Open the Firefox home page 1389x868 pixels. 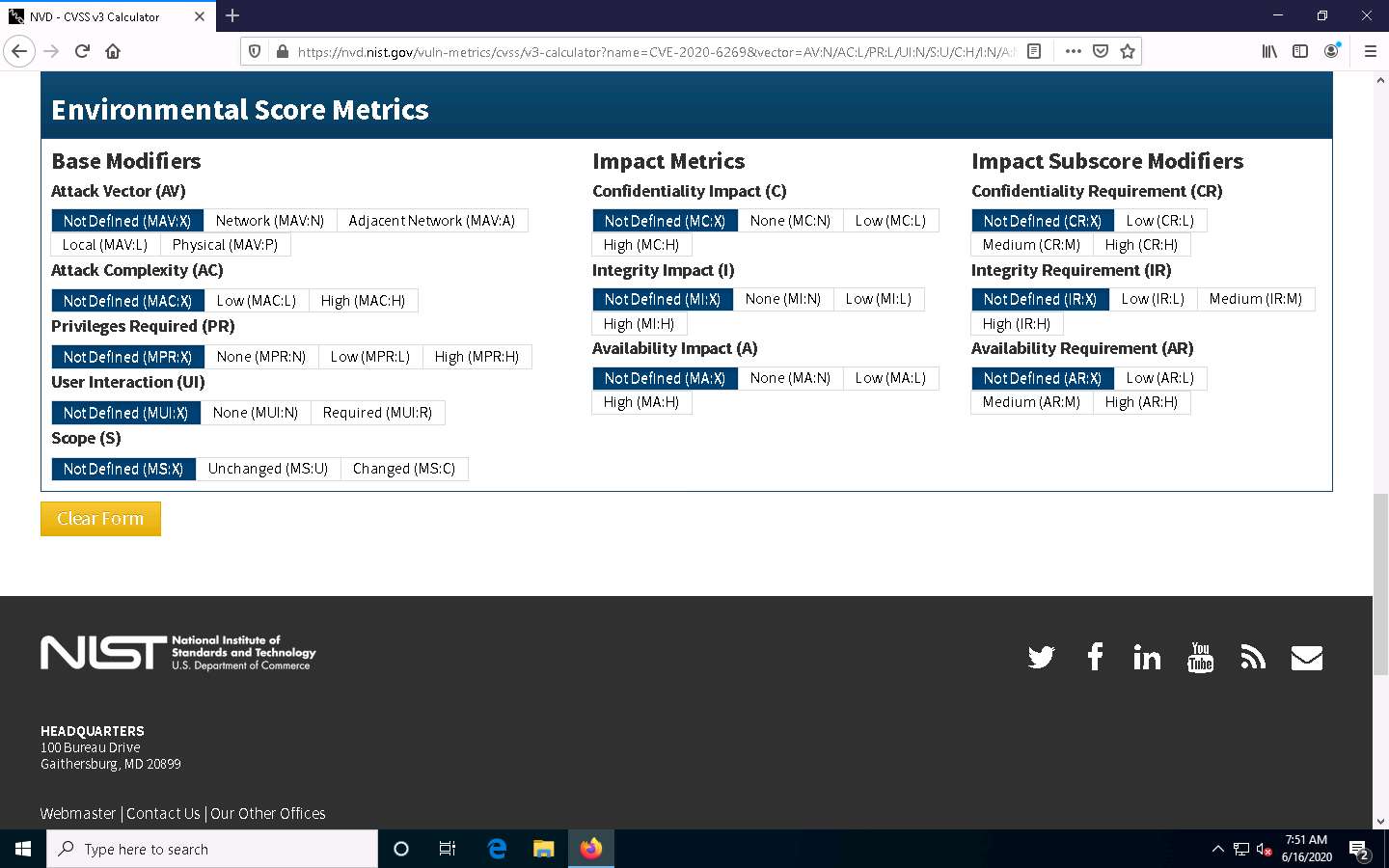click(113, 51)
